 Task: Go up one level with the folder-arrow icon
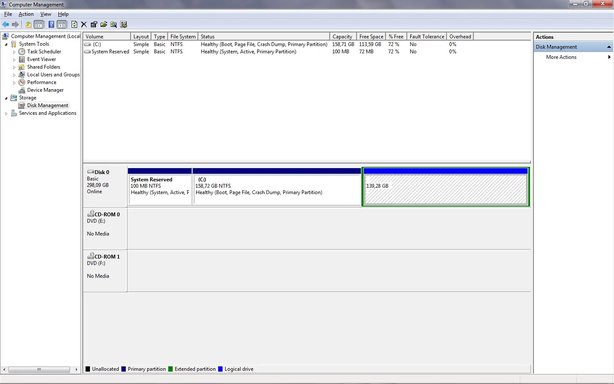click(28, 24)
